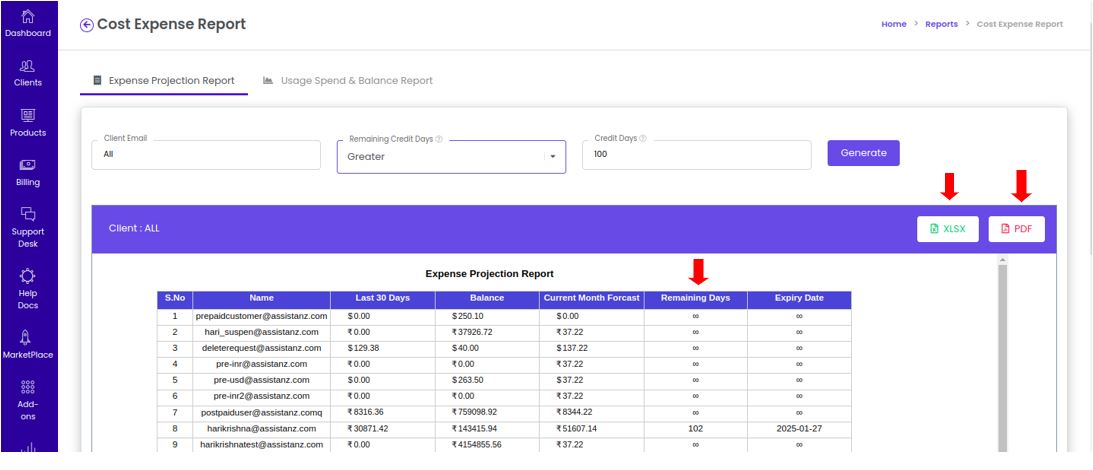Select harikrishnatest@assistanz.com row name
Viewport: 1093px width, 470px height.
click(x=261, y=445)
